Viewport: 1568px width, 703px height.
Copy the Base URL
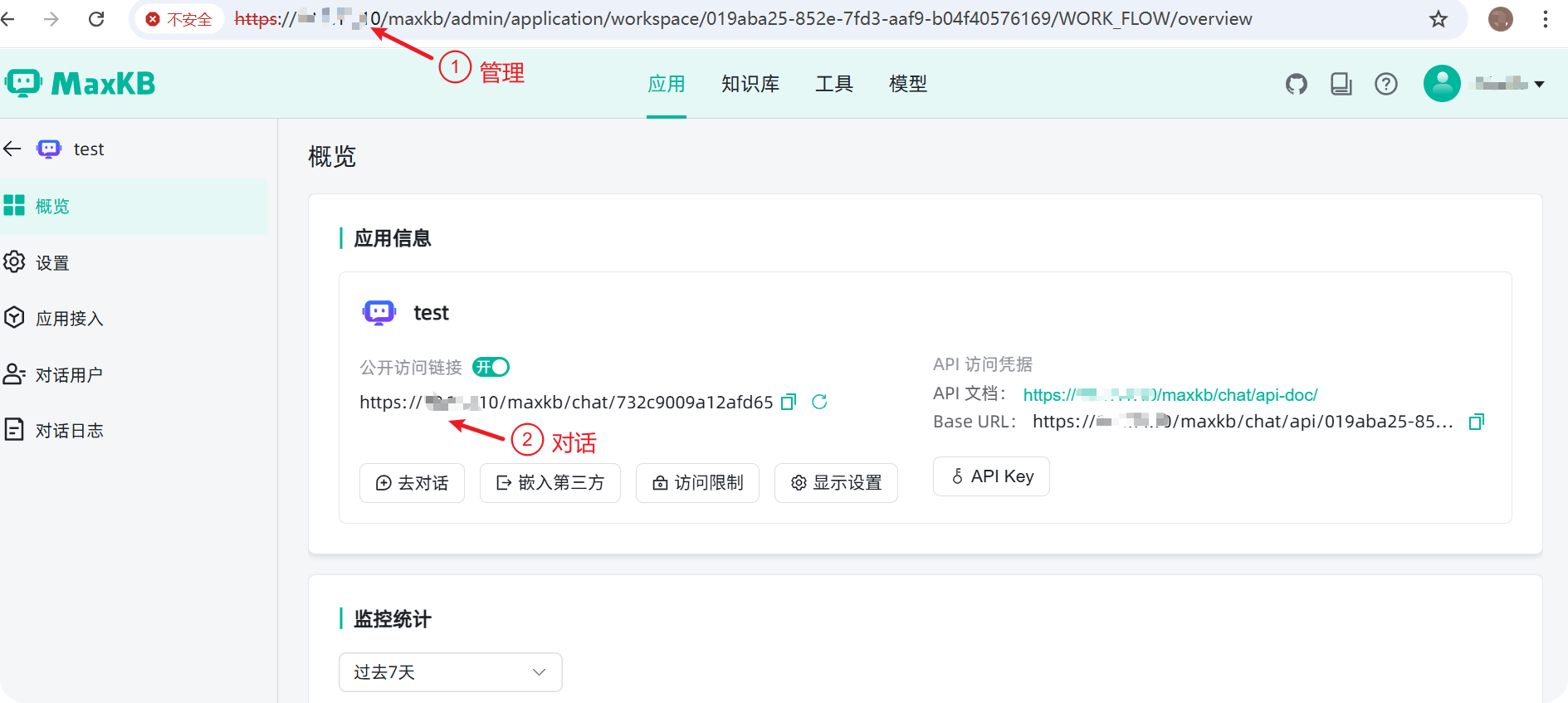1476,422
